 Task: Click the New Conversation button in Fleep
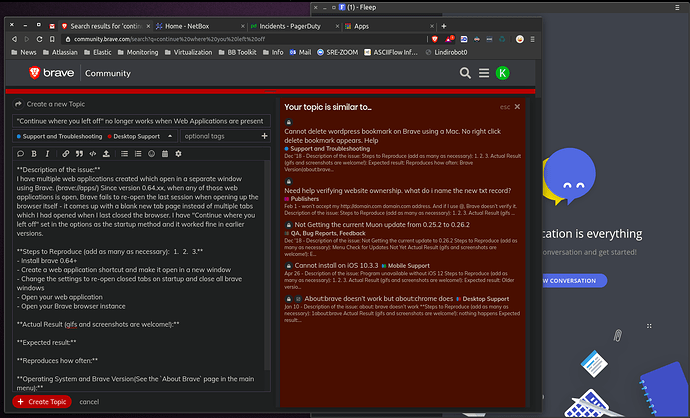tap(573, 281)
